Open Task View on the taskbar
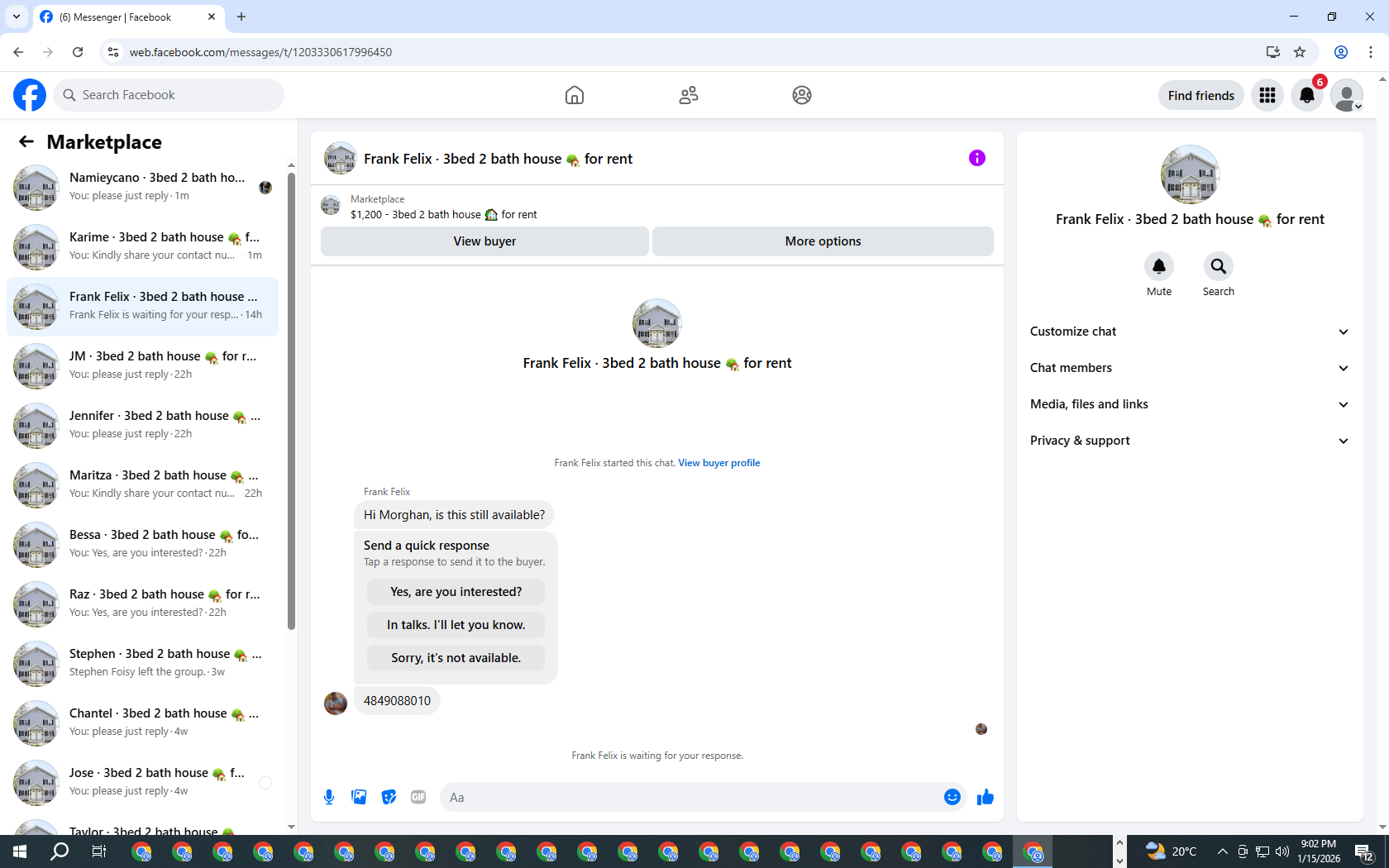This screenshot has height=868, width=1389. (x=99, y=851)
